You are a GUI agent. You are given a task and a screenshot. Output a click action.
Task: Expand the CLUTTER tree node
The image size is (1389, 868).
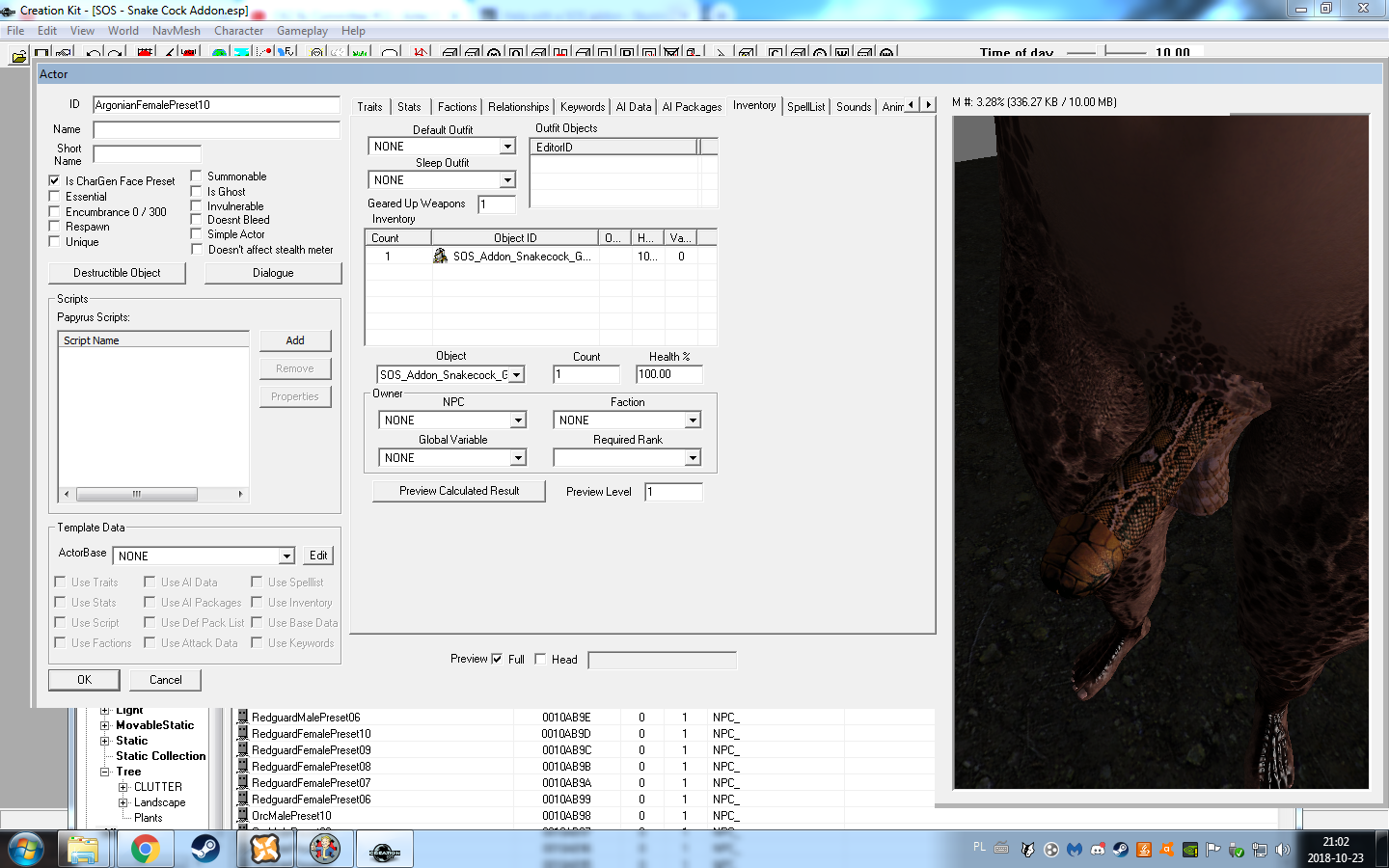[x=123, y=787]
